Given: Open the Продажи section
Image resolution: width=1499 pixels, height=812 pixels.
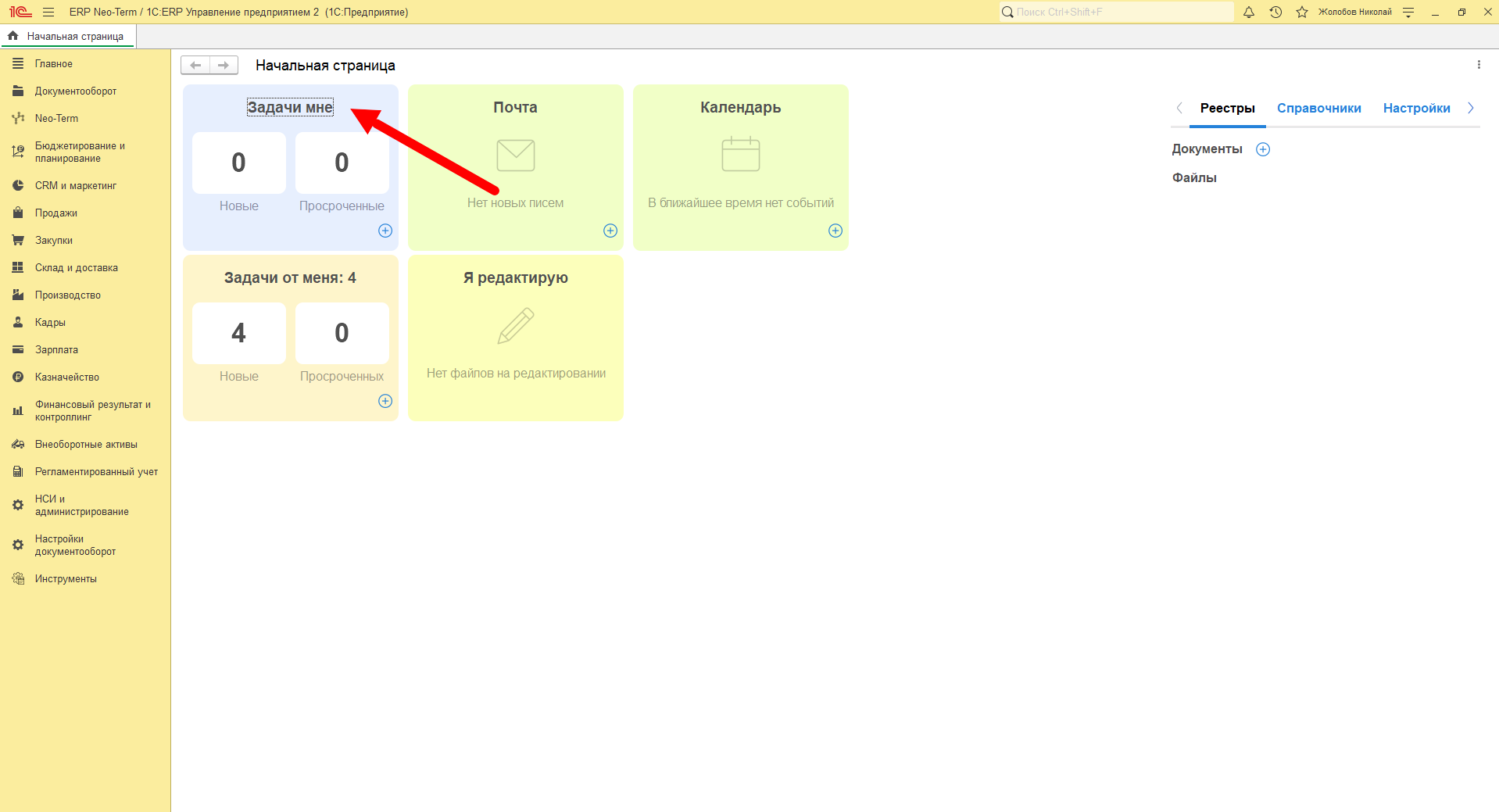Looking at the screenshot, I should pyautogui.click(x=85, y=213).
